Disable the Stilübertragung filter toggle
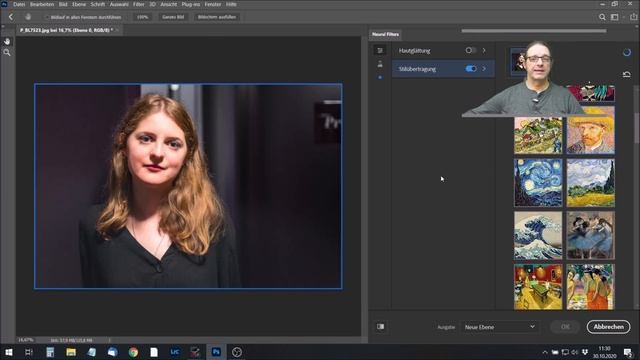The width and height of the screenshot is (640, 360). click(x=471, y=69)
